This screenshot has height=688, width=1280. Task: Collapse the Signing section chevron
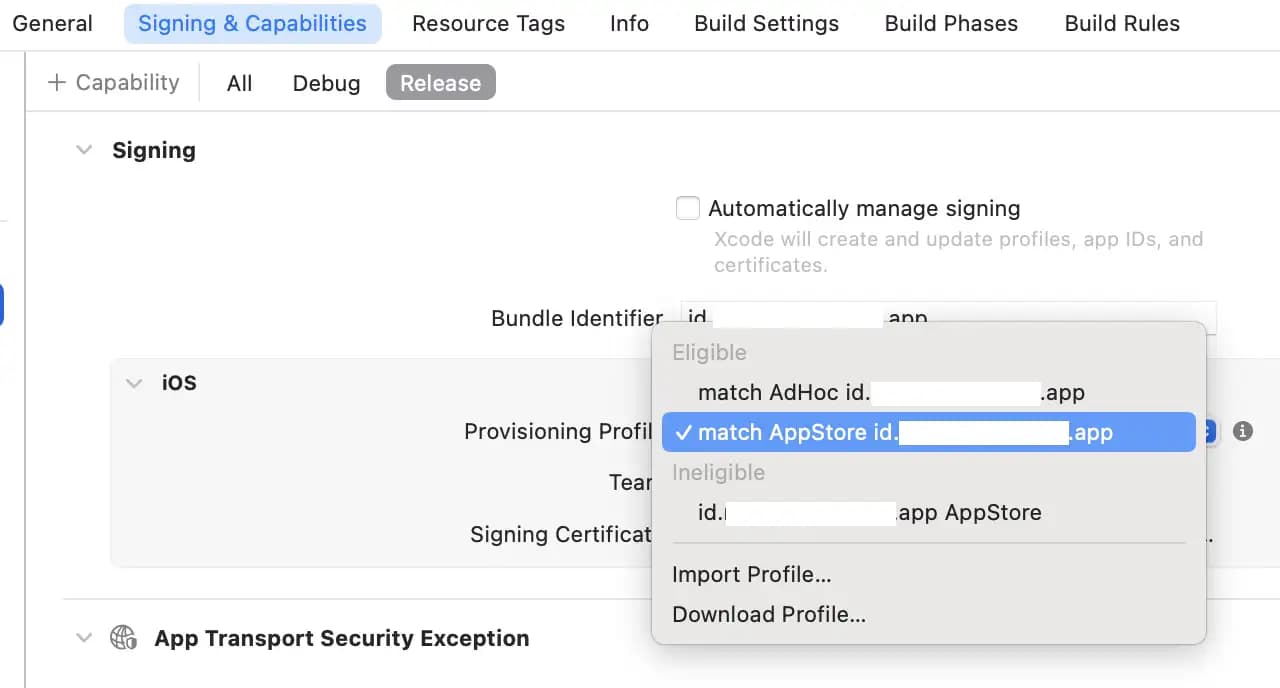85,150
